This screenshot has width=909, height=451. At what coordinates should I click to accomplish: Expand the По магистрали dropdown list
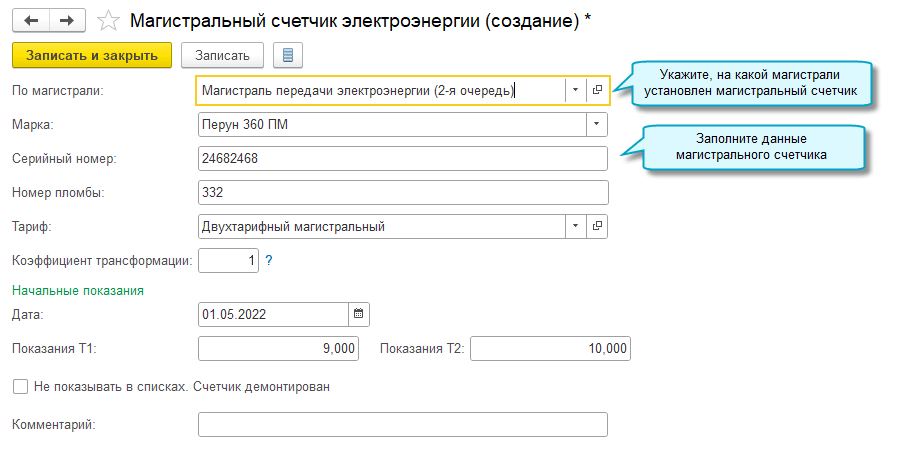click(x=575, y=91)
